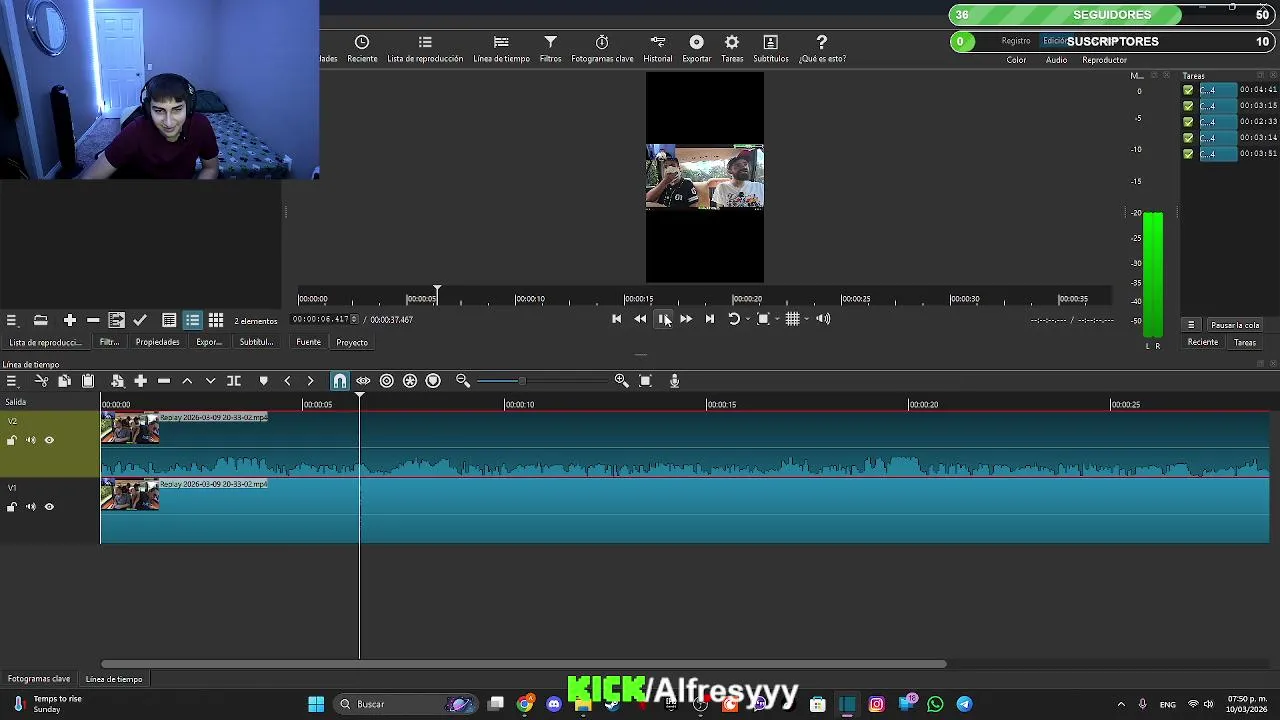Click the current timecode field 00:00:06.417
Viewport: 1280px width, 720px height.
coord(320,320)
